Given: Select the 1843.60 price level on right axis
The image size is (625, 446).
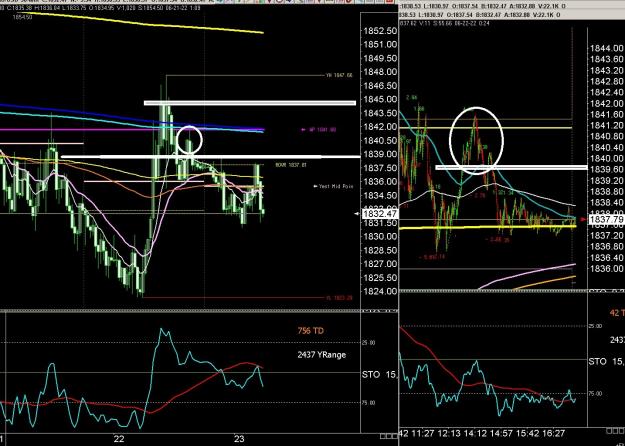Looking at the screenshot, I should pos(607,59).
